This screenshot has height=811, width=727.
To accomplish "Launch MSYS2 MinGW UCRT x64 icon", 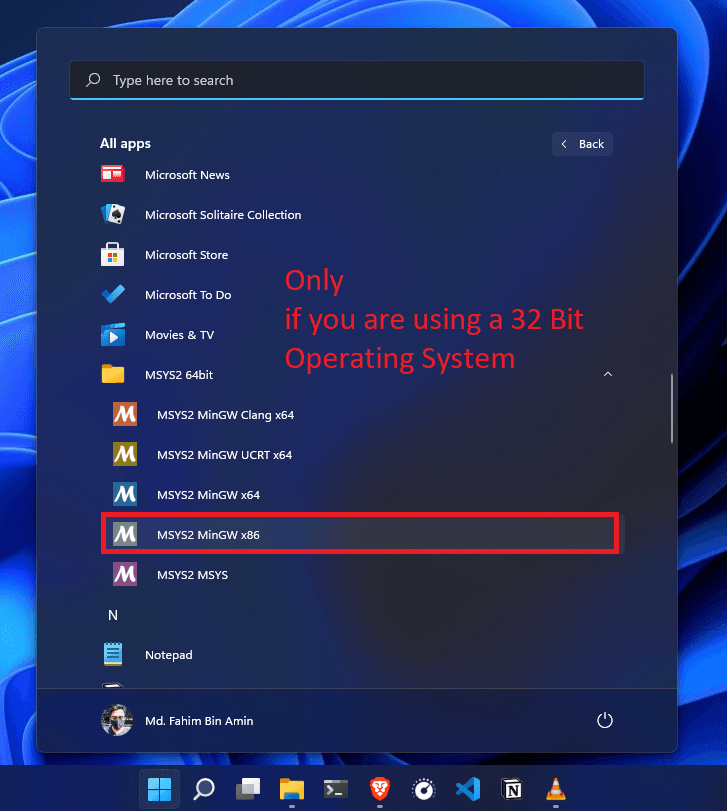I will pyautogui.click(x=125, y=454).
